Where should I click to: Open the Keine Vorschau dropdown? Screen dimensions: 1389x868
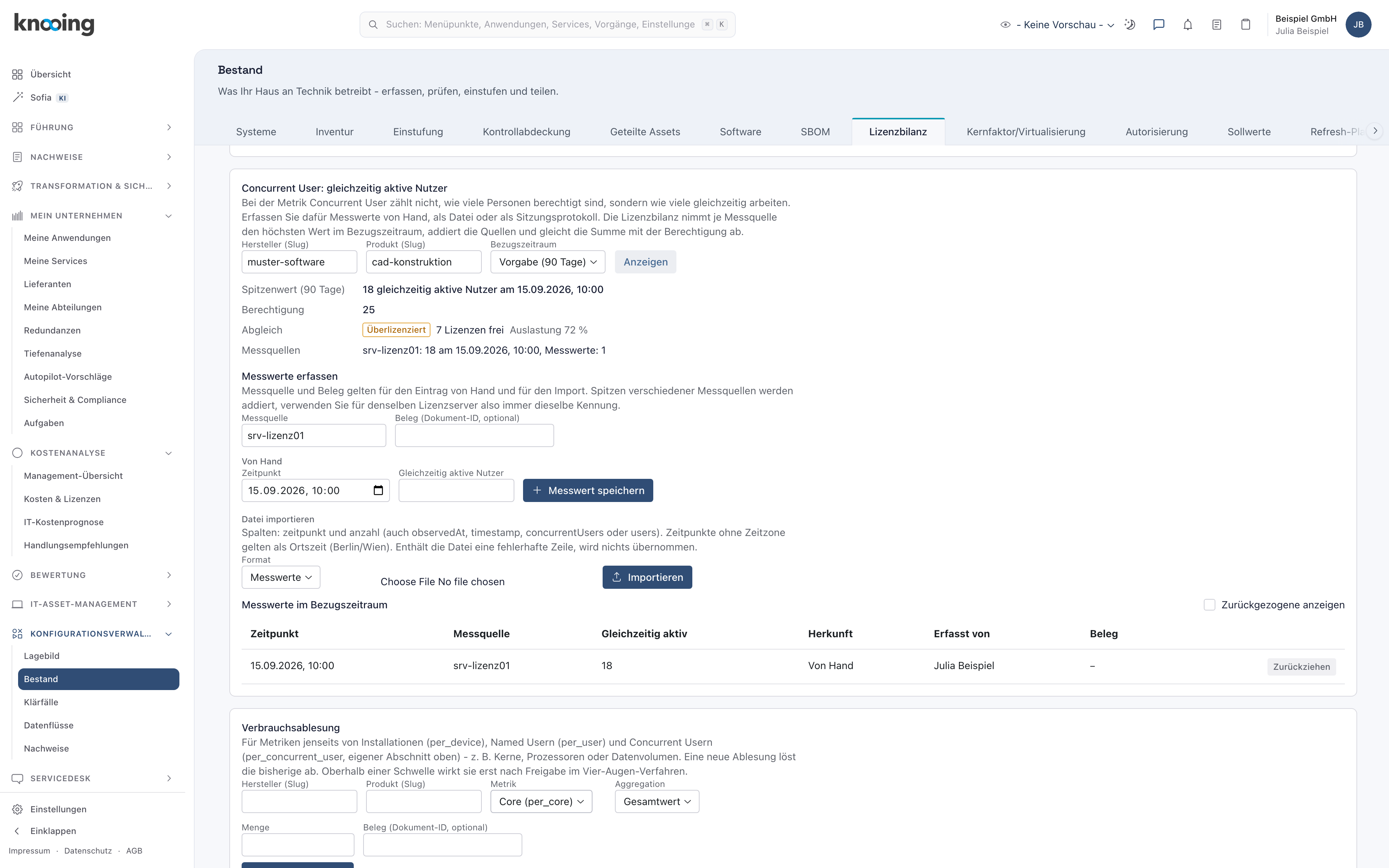pyautogui.click(x=1065, y=25)
